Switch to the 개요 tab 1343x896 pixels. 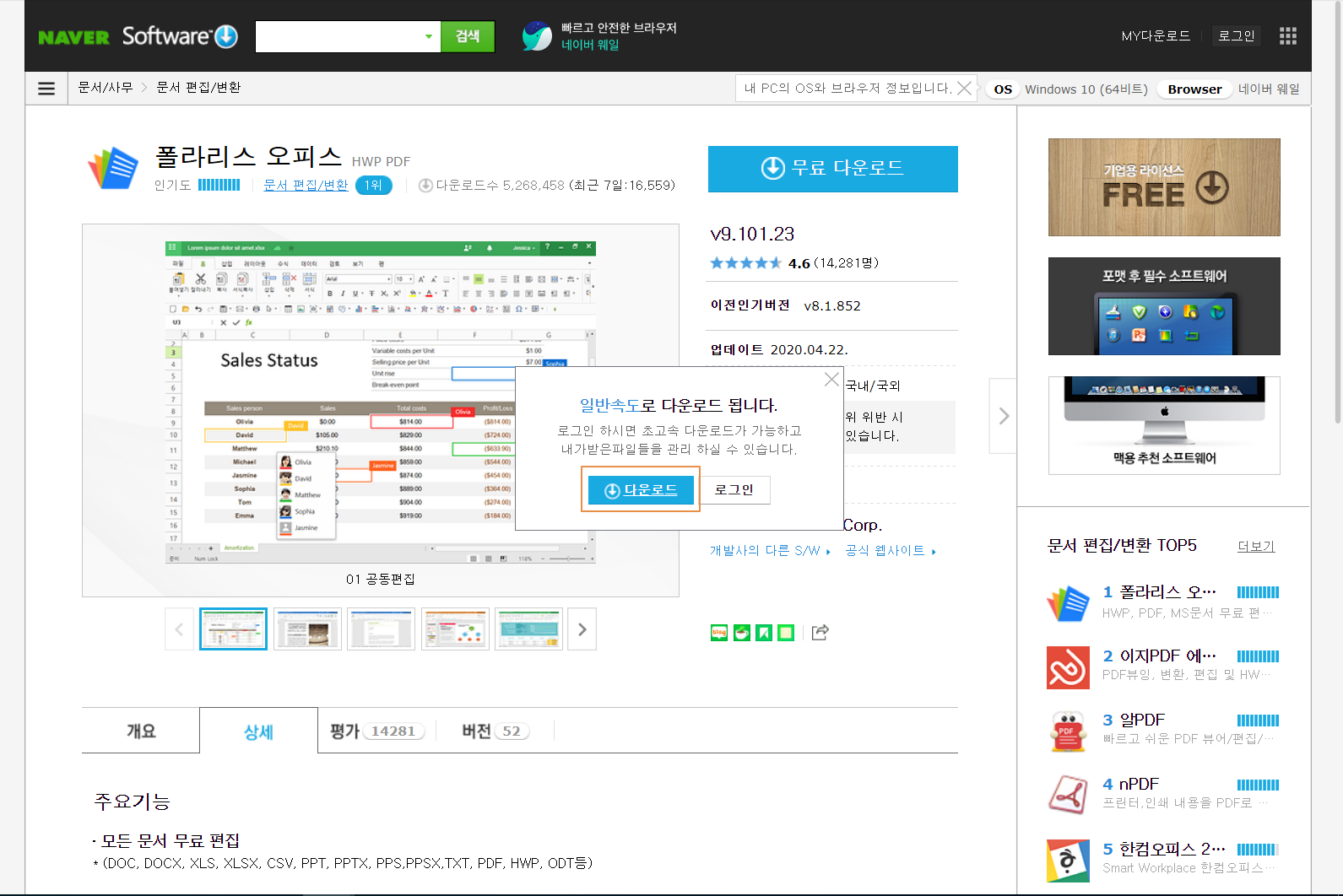pyautogui.click(x=141, y=731)
